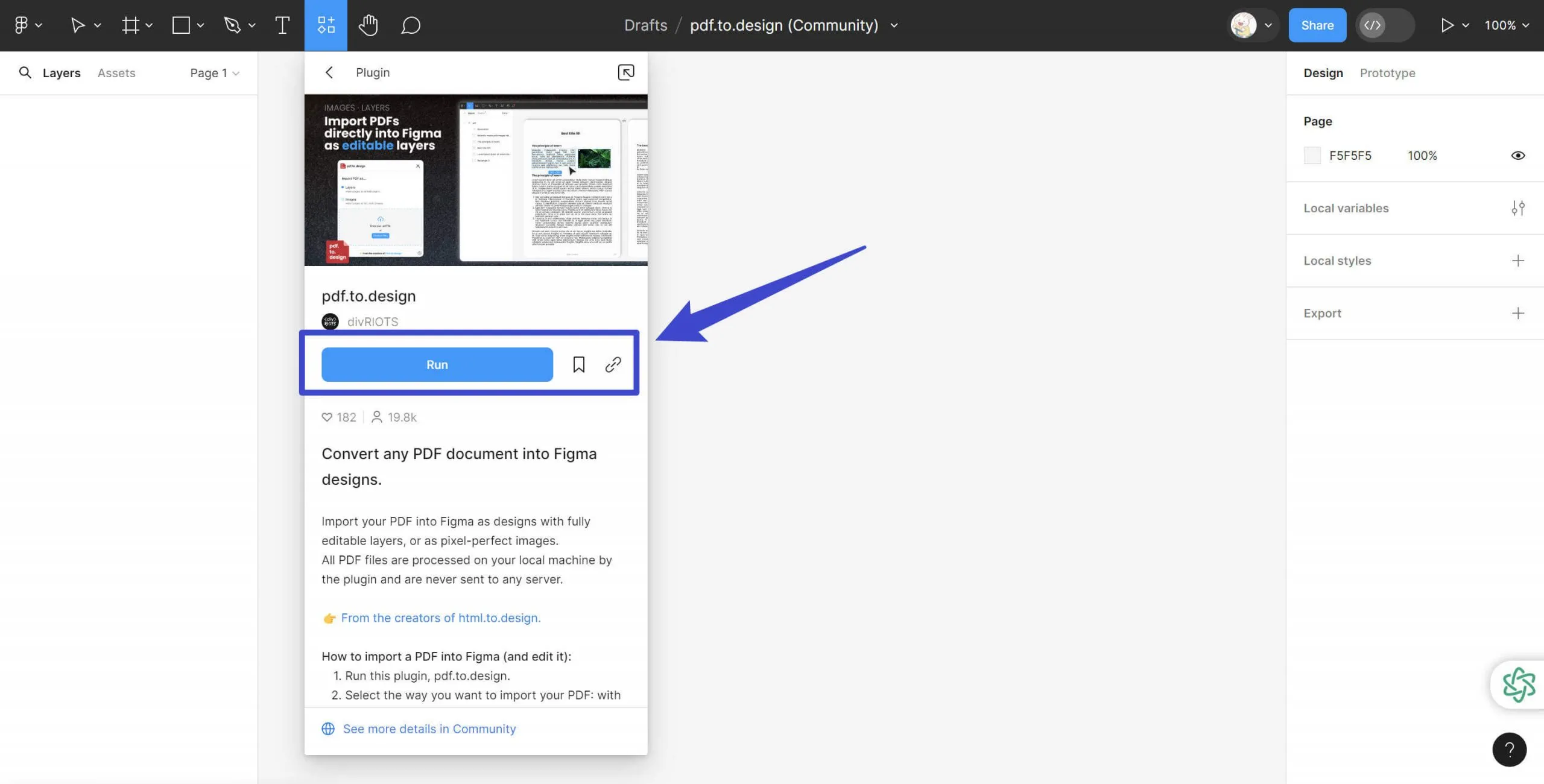Open See more details in Community
1544x784 pixels.
pos(429,729)
